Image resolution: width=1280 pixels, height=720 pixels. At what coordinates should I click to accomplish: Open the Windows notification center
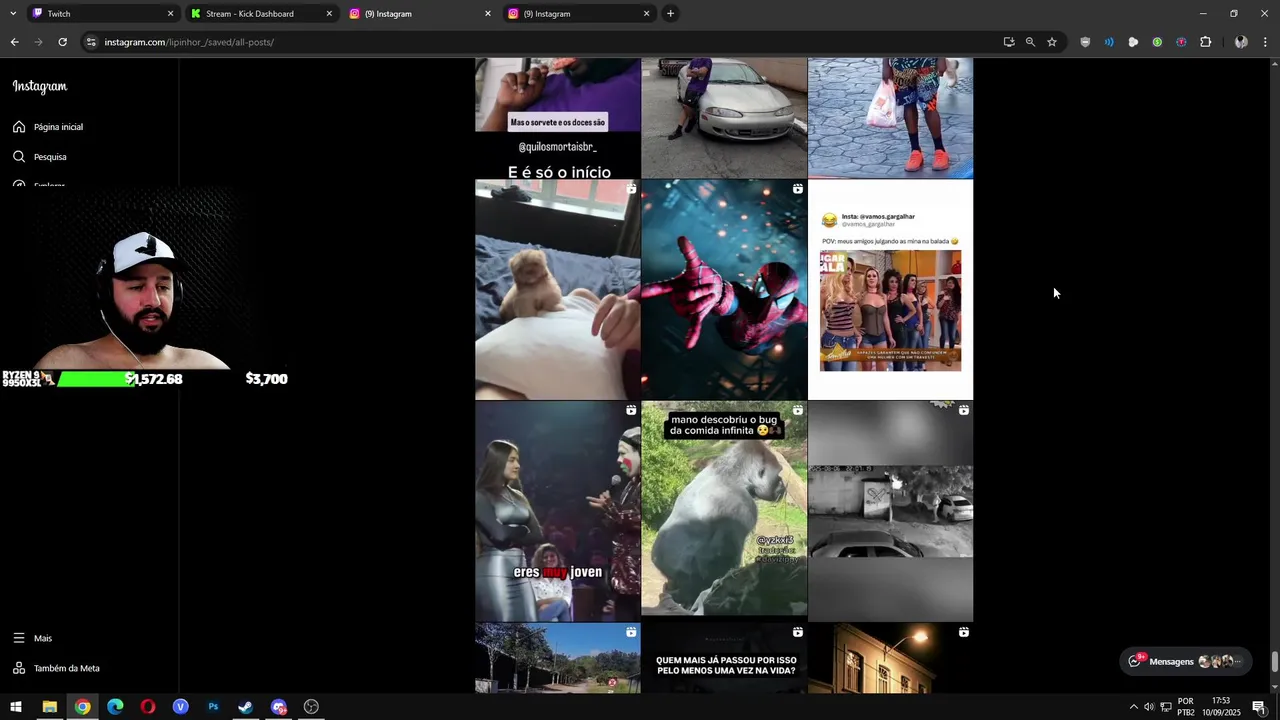click(1259, 707)
